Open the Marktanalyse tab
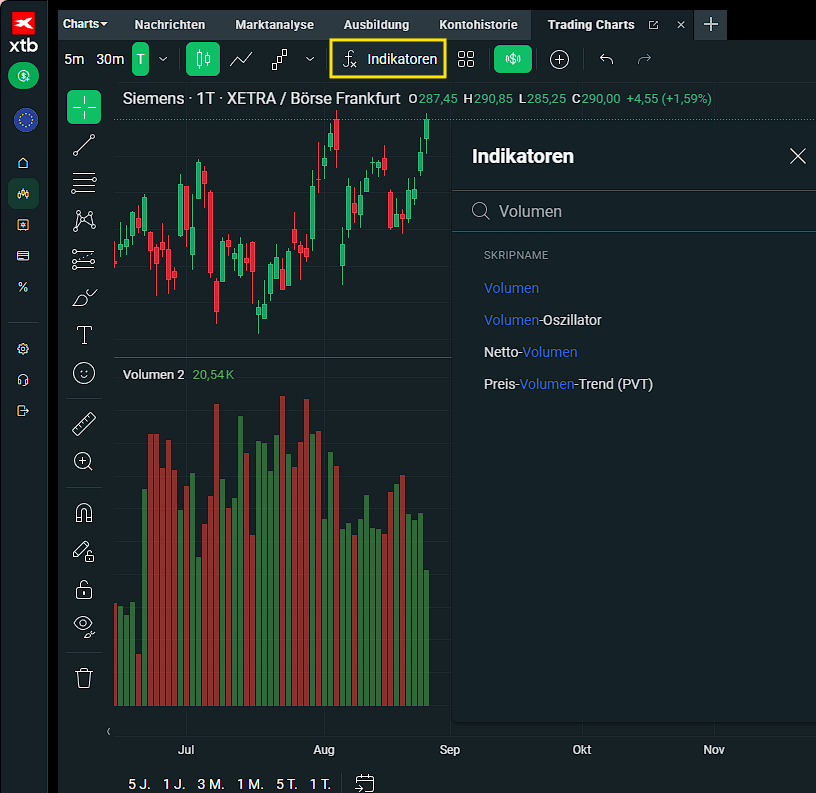 click(x=274, y=24)
